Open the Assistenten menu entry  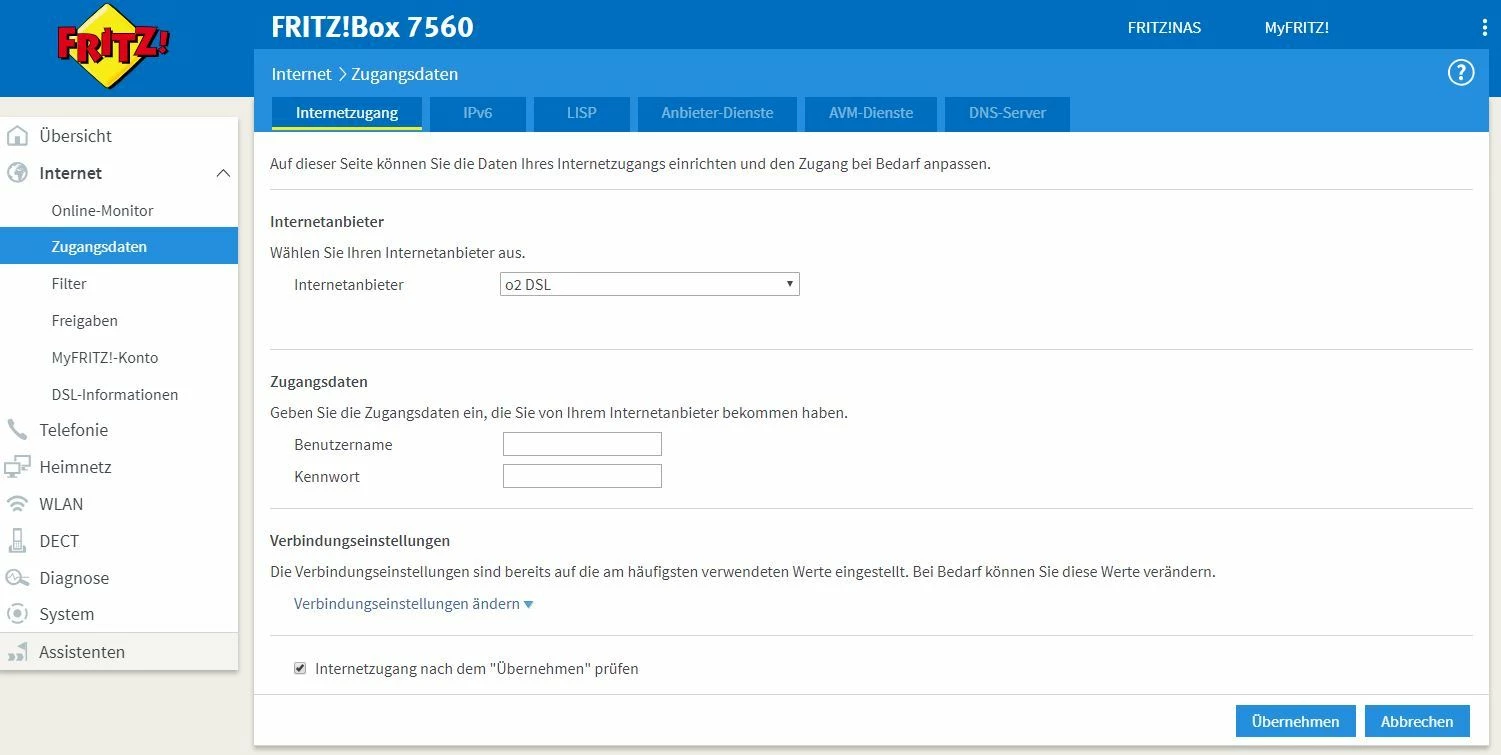pyautogui.click(x=119, y=652)
